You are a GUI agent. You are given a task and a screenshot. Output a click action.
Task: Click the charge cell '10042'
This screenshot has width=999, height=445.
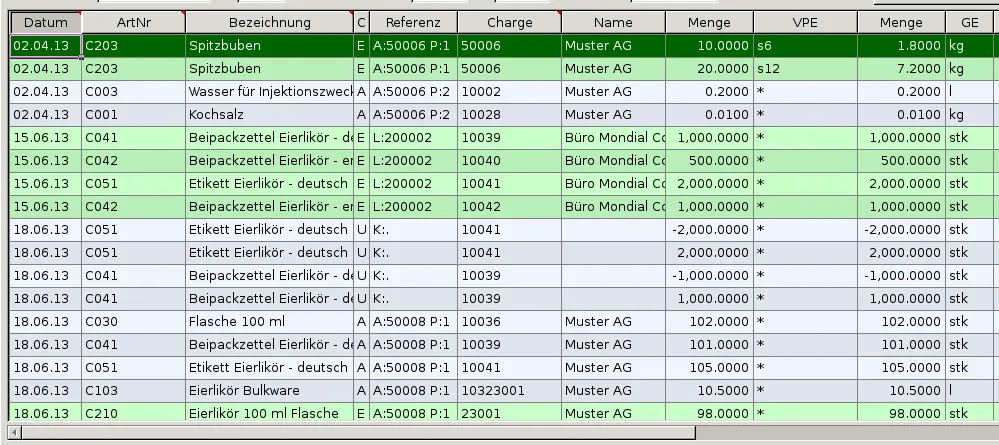tap(509, 207)
